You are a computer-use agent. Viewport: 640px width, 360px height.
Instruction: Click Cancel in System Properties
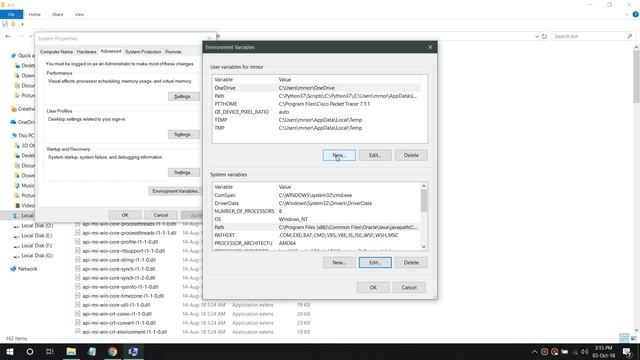click(x=161, y=215)
